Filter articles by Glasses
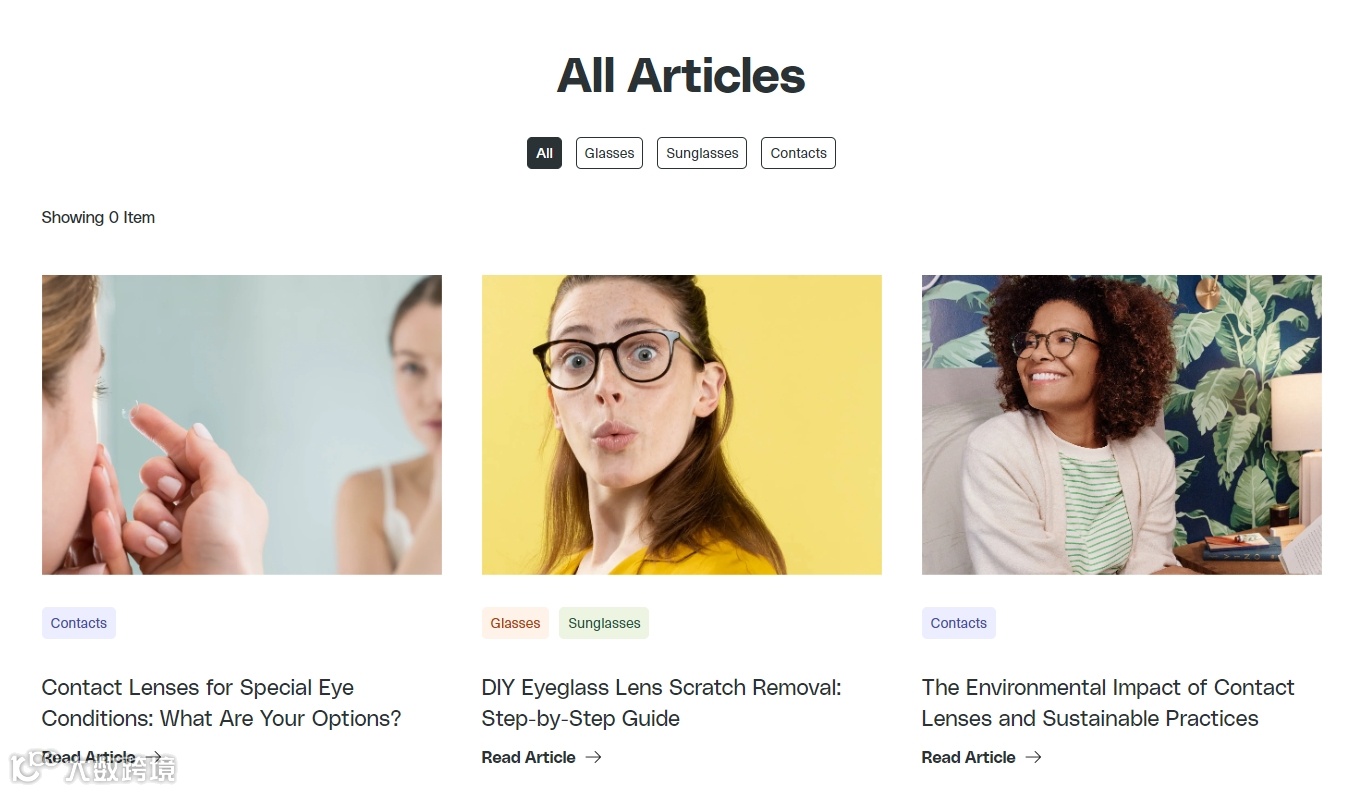 coord(609,153)
